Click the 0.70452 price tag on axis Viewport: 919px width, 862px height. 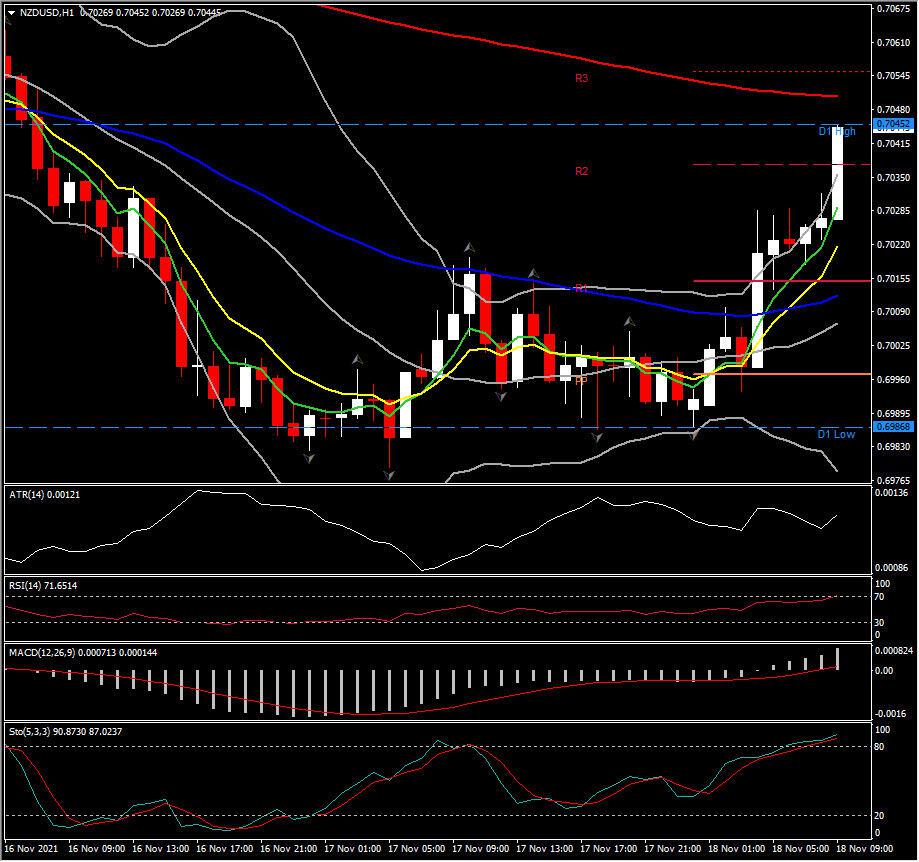(893, 124)
